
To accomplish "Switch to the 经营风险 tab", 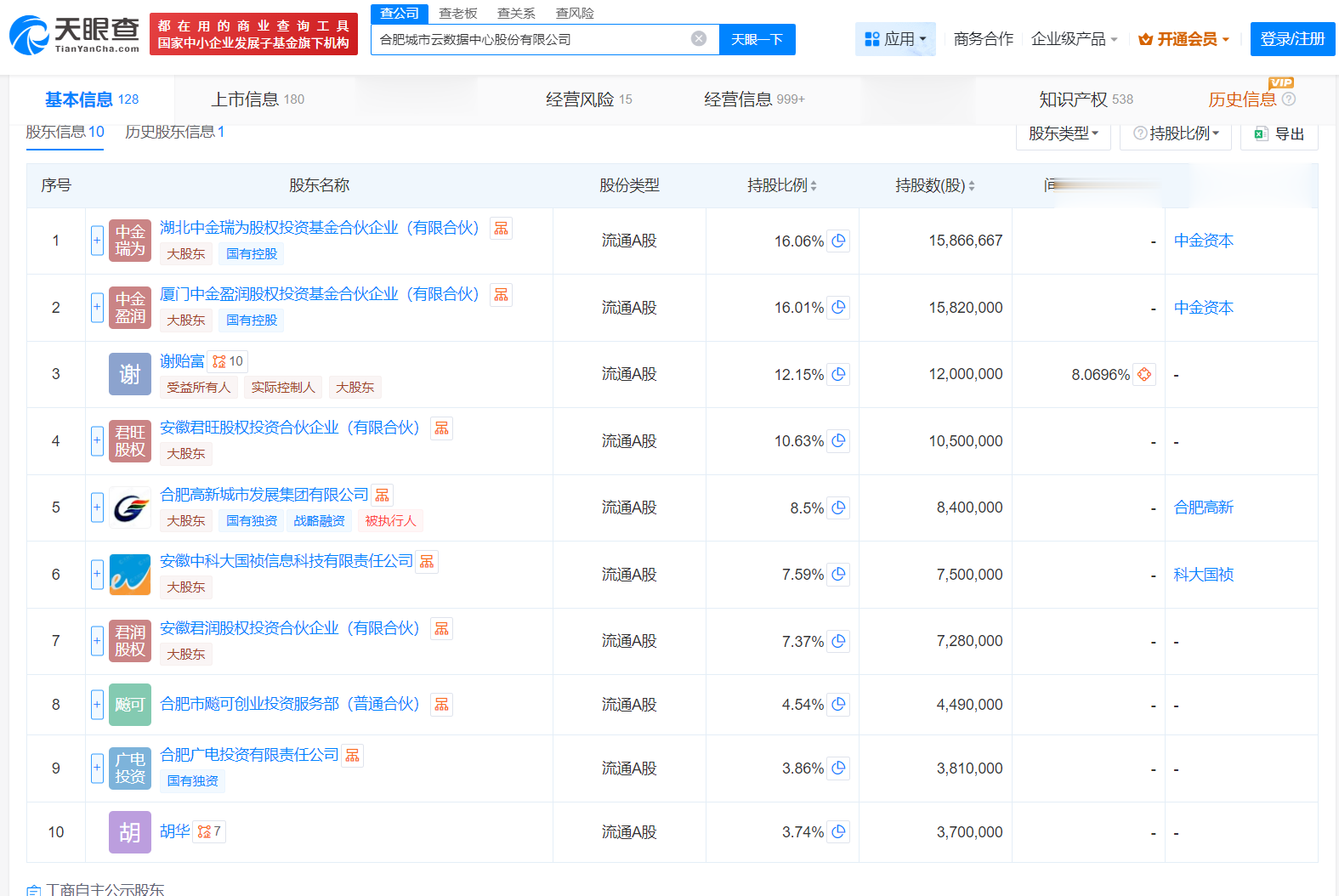I will point(588,99).
